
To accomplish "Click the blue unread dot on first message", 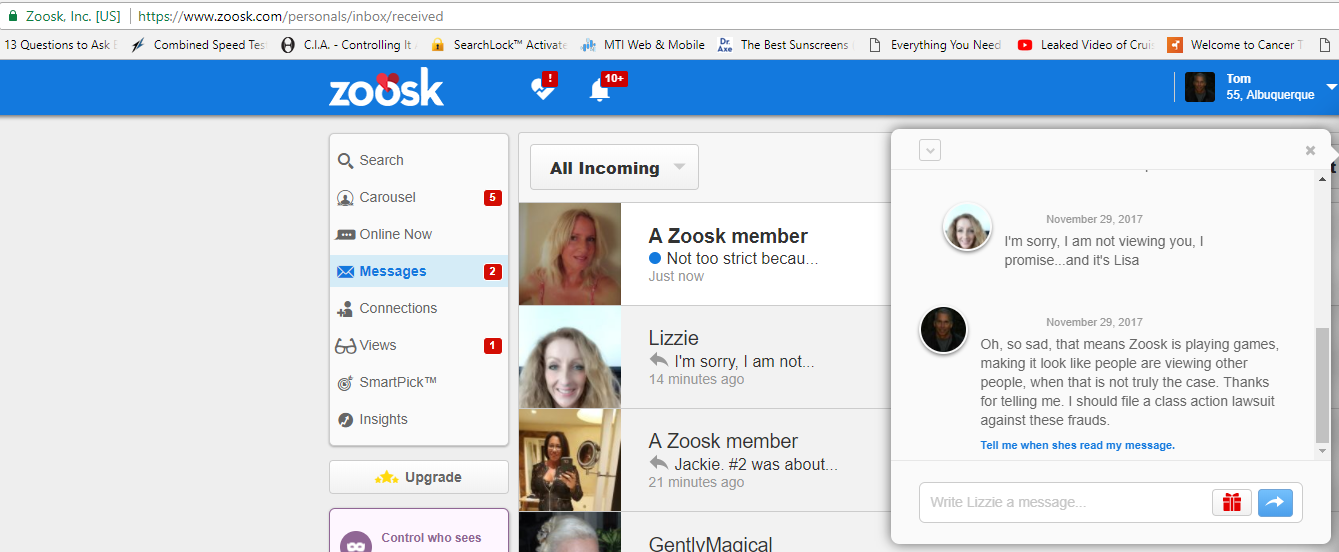I will (655, 258).
